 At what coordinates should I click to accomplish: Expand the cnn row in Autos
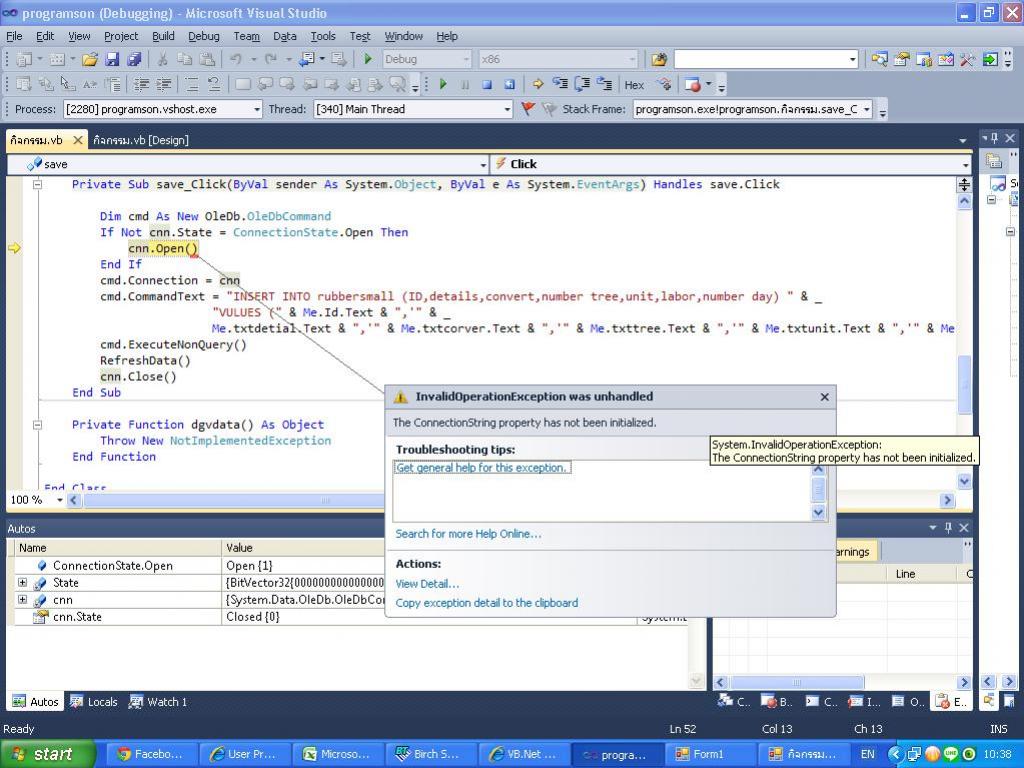click(x=22, y=600)
